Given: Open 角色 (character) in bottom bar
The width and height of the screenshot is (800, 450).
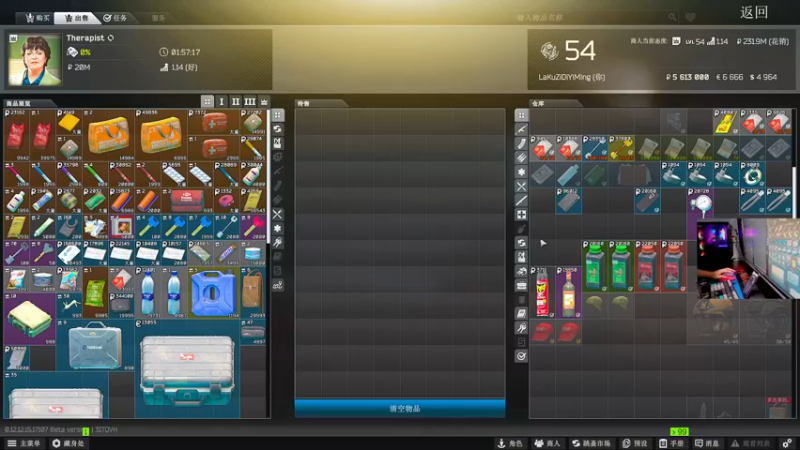Looking at the screenshot, I should (x=510, y=443).
